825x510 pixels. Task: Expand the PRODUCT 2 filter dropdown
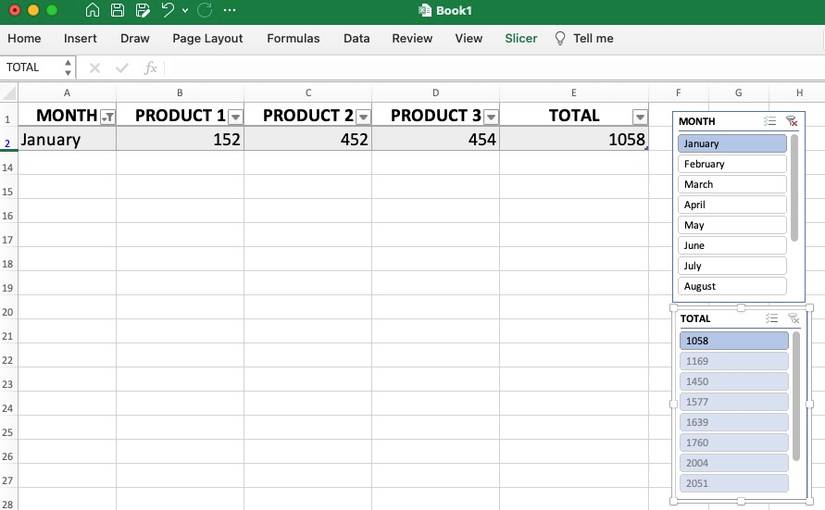click(x=363, y=117)
